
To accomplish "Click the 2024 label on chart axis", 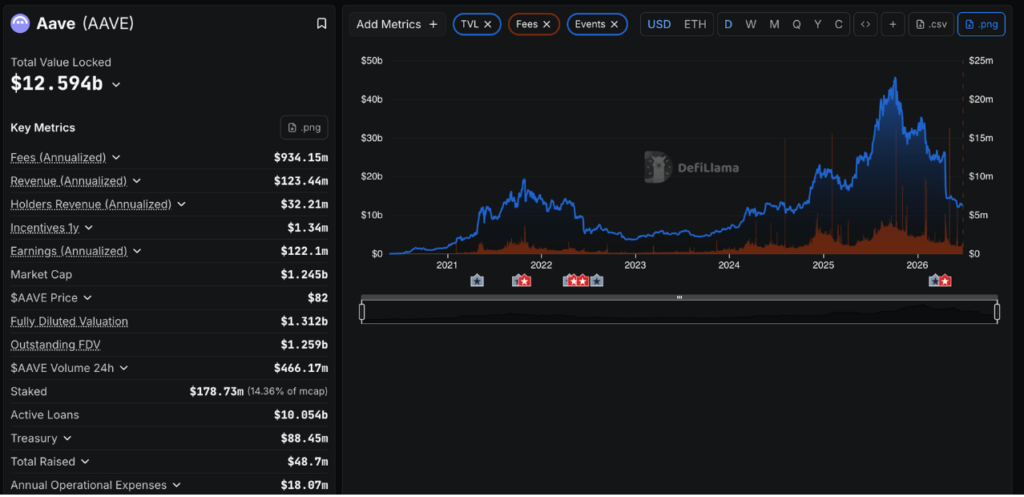I will tap(729, 265).
